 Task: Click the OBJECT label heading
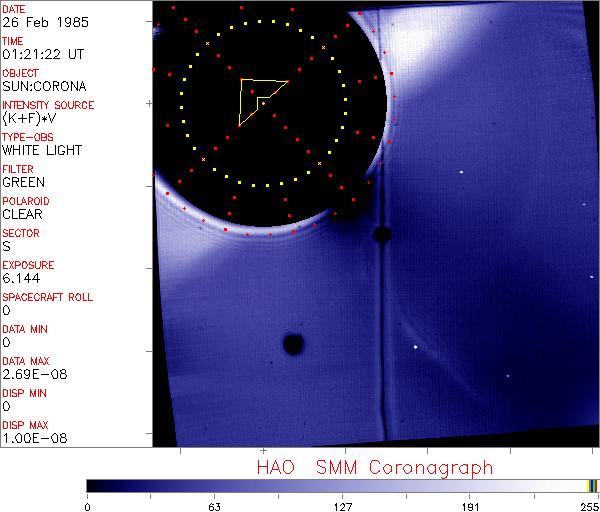(20, 73)
